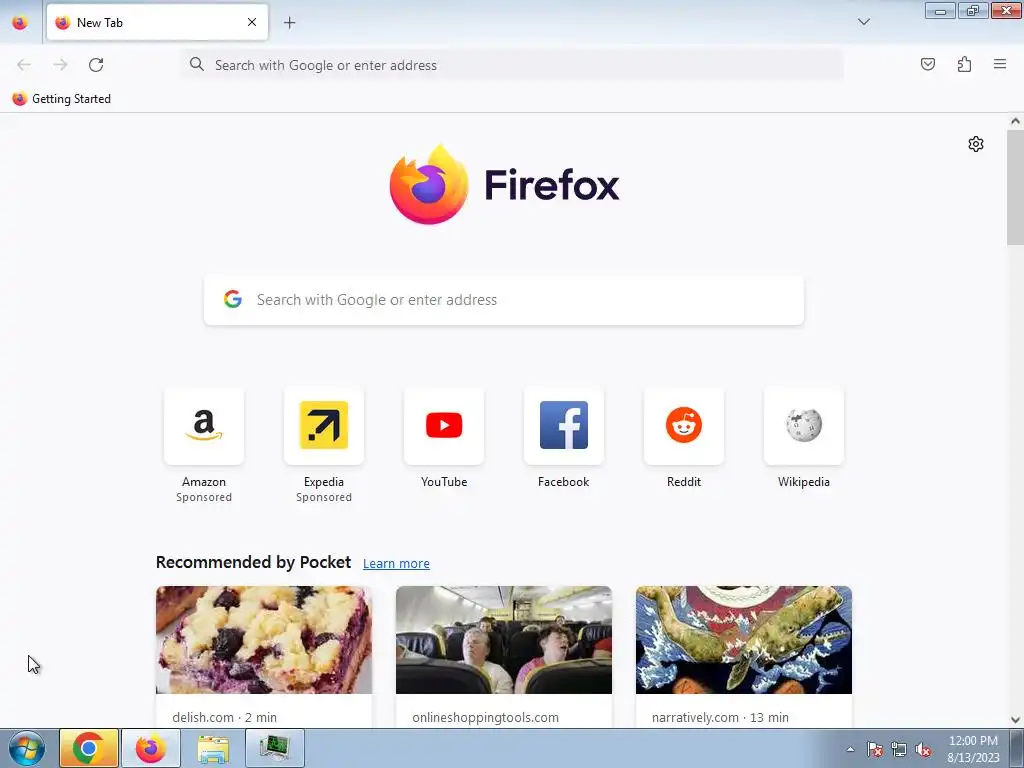Screen dimensions: 1024x768
Task: Open the Expedia sponsored shortcut tile
Action: (324, 426)
